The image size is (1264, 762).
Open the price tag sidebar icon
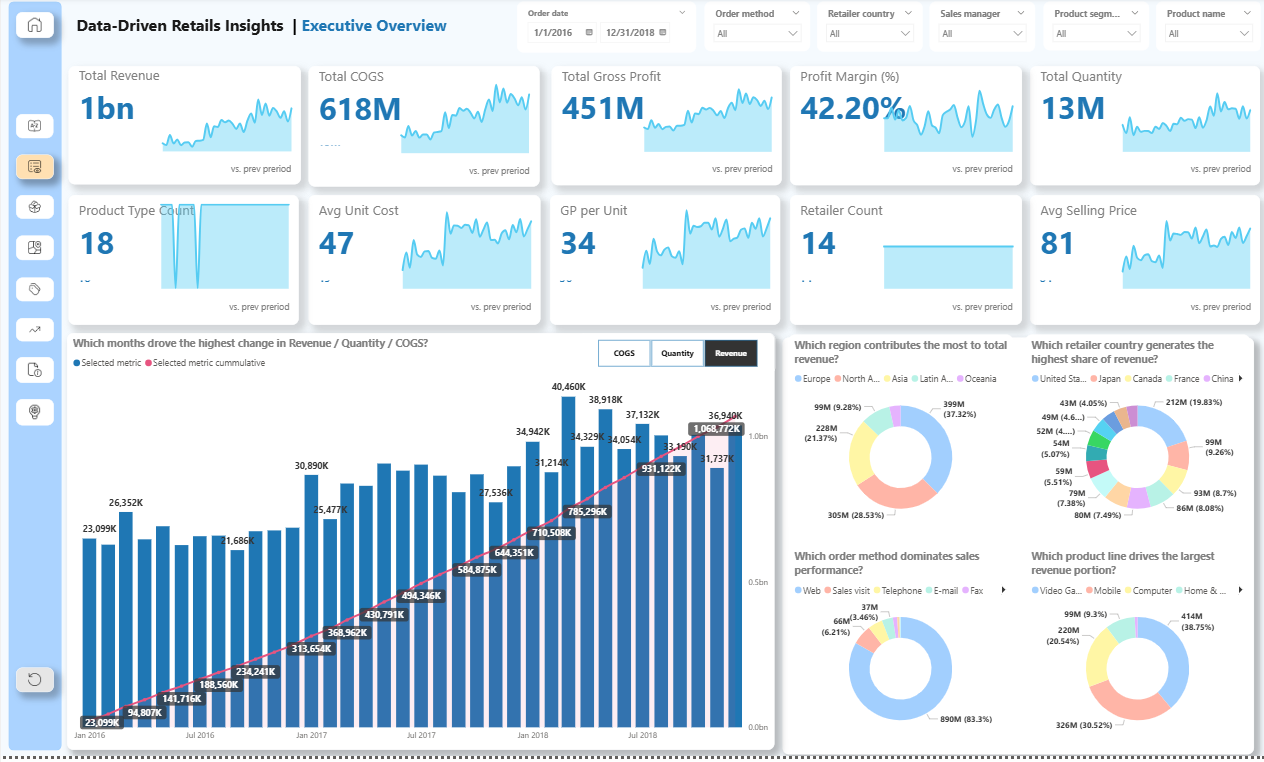35,289
